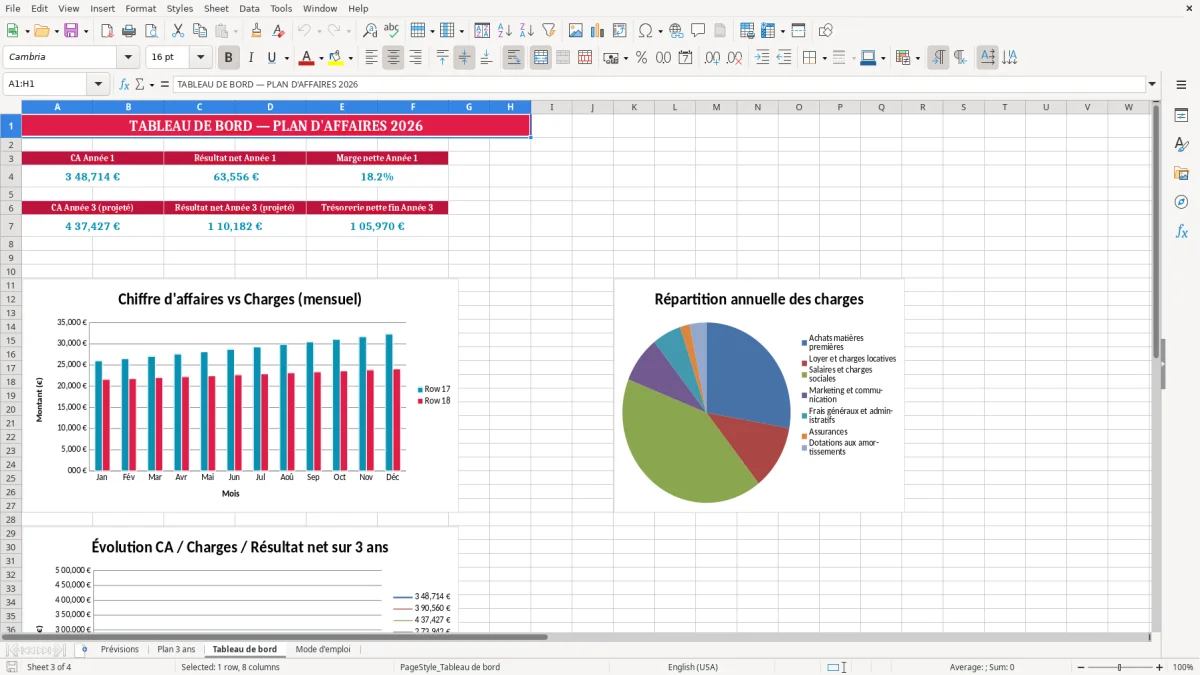The image size is (1200, 675).
Task: Add a decimal place
Action: coord(712,58)
